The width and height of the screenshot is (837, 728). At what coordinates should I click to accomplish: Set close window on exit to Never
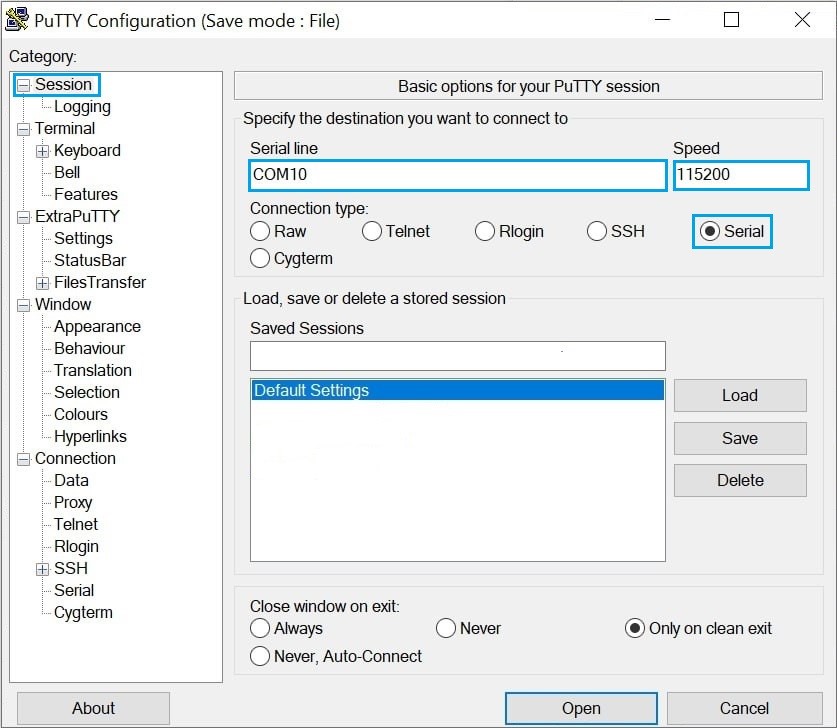point(469,628)
